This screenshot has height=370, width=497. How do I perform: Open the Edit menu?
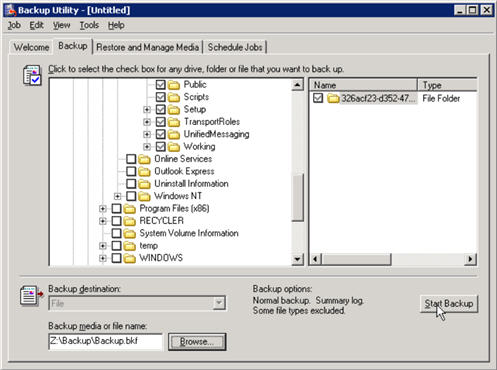coord(36,25)
